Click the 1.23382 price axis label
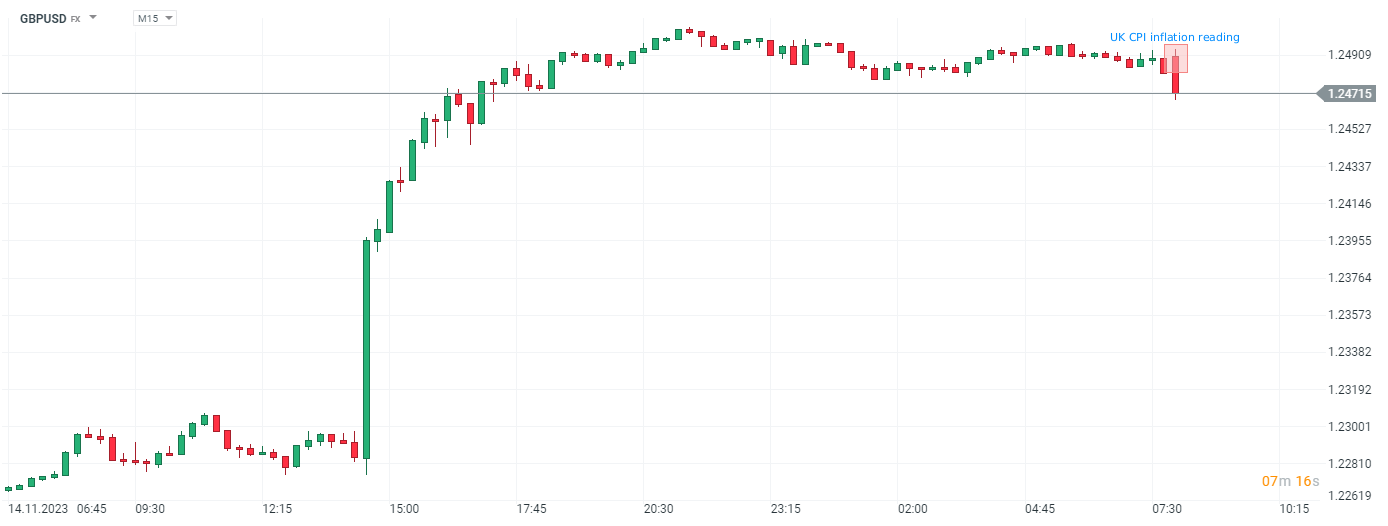This screenshot has width=1388, height=526. click(x=1350, y=352)
